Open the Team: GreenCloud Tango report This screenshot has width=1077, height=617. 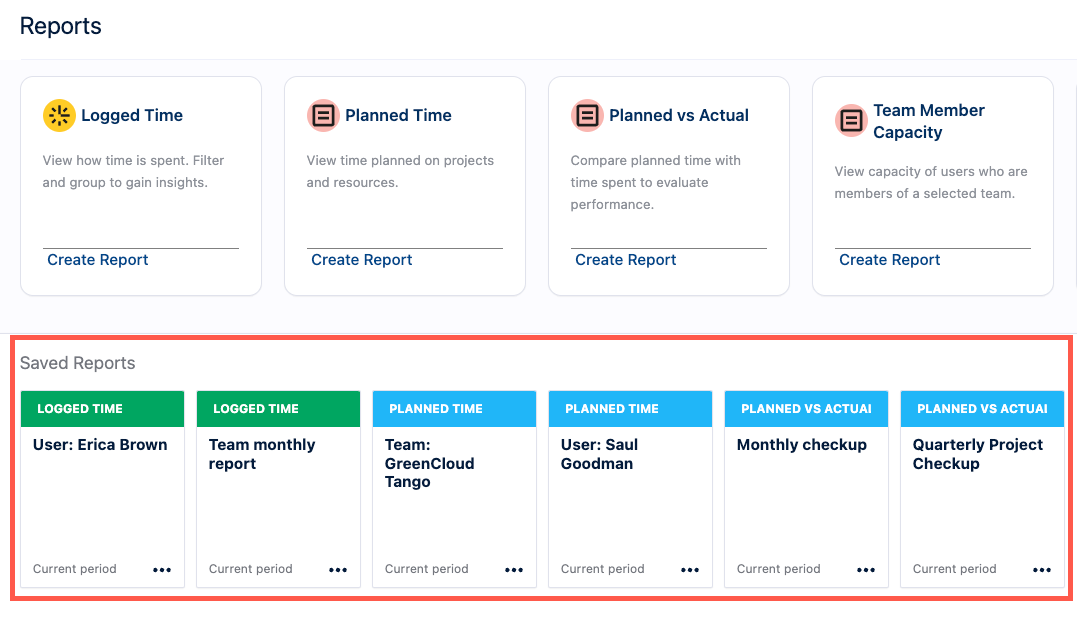(x=430, y=463)
